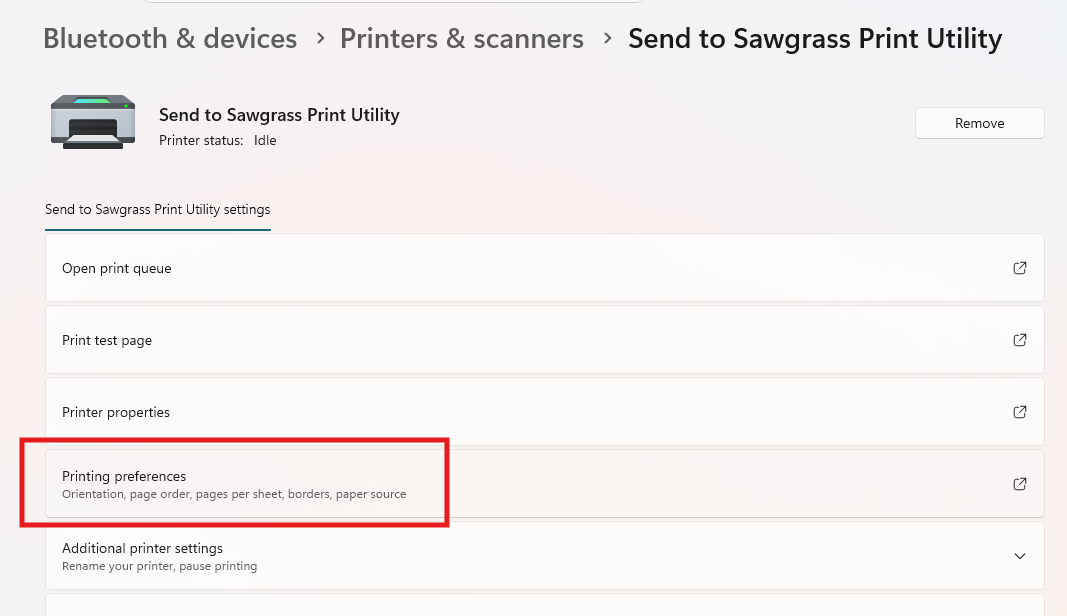
Task: Select Send to Sawgrass Print Utility settings tab
Action: pyautogui.click(x=158, y=210)
